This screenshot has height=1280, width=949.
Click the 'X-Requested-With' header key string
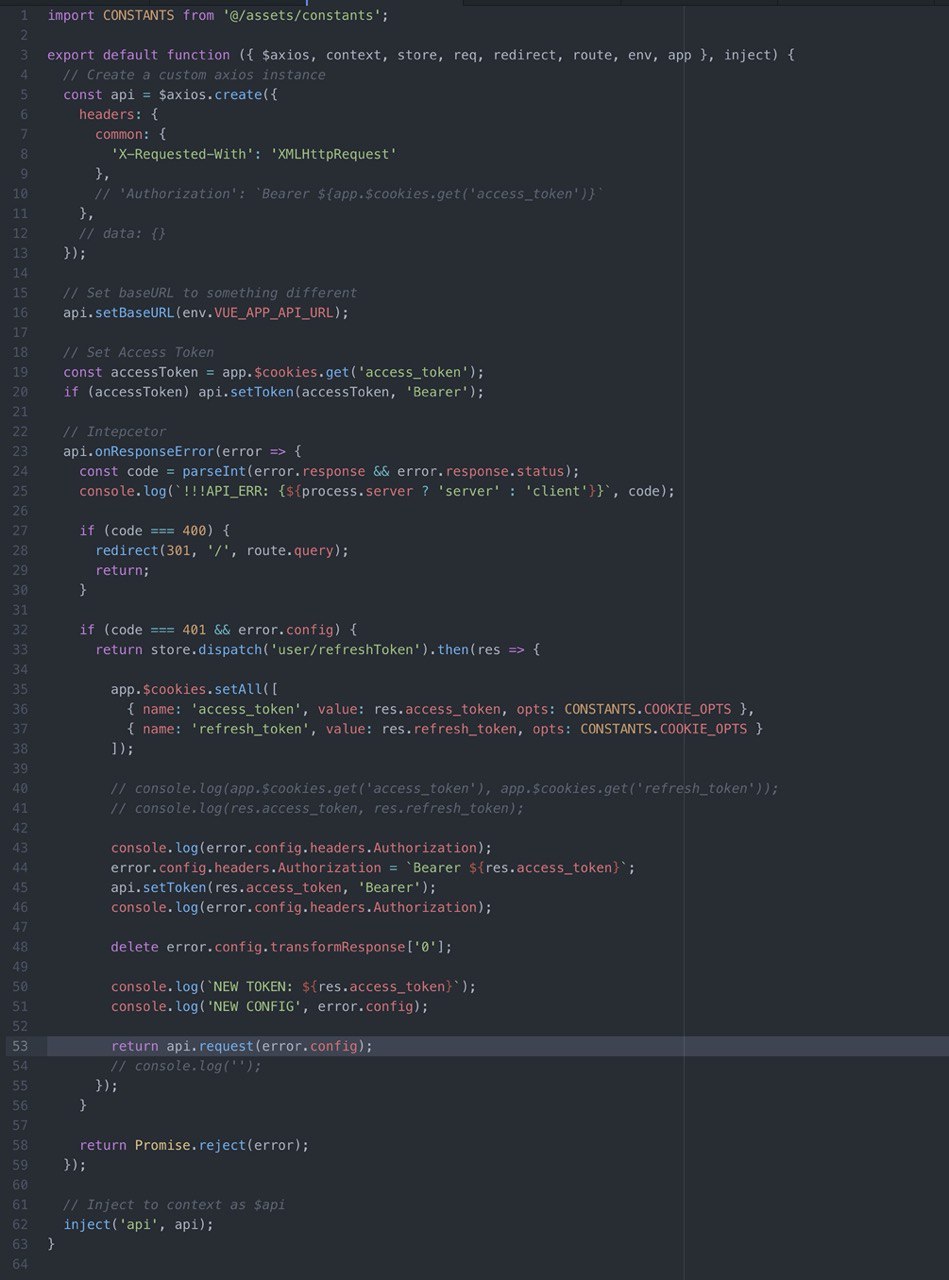pos(182,154)
